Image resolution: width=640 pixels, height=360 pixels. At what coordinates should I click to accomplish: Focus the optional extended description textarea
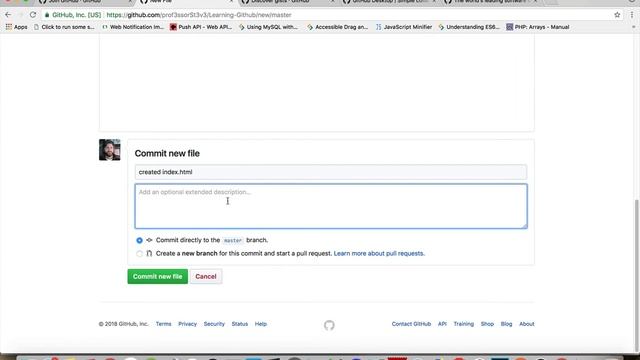tap(331, 206)
